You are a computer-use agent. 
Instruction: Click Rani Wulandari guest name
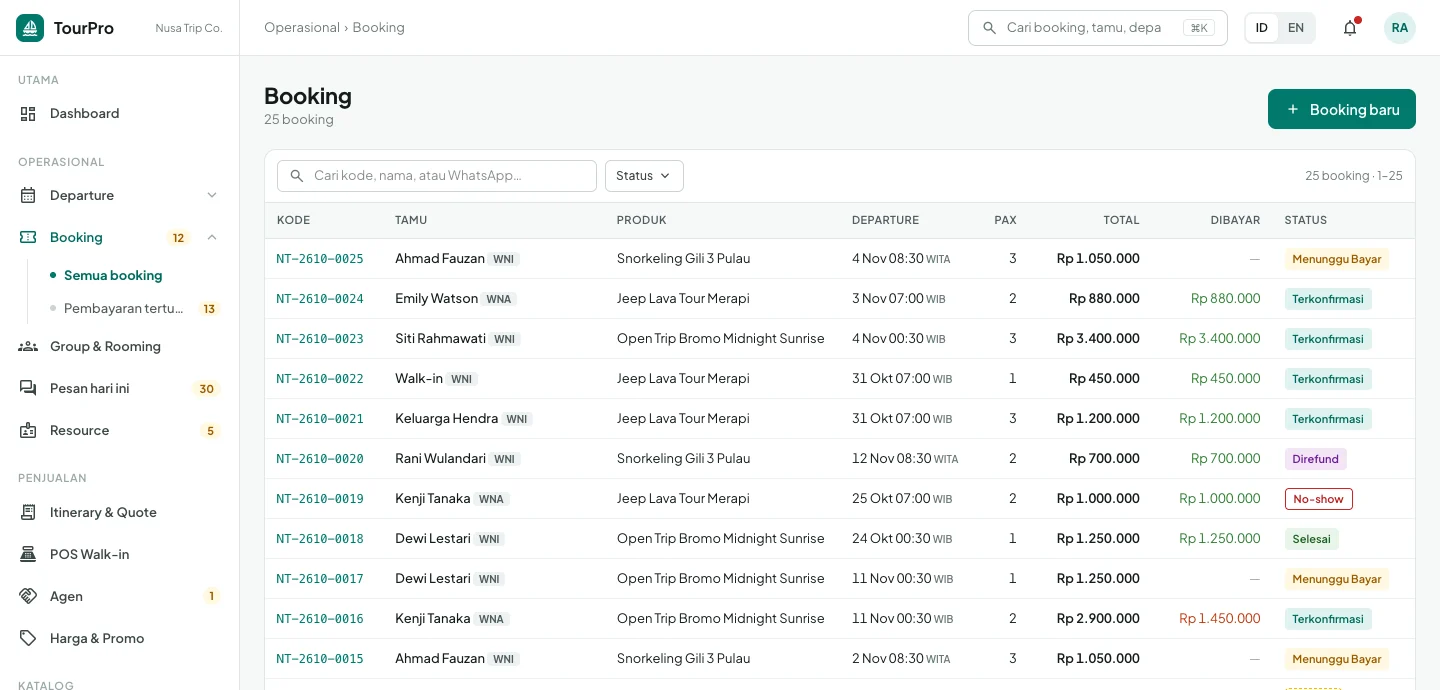coord(440,459)
